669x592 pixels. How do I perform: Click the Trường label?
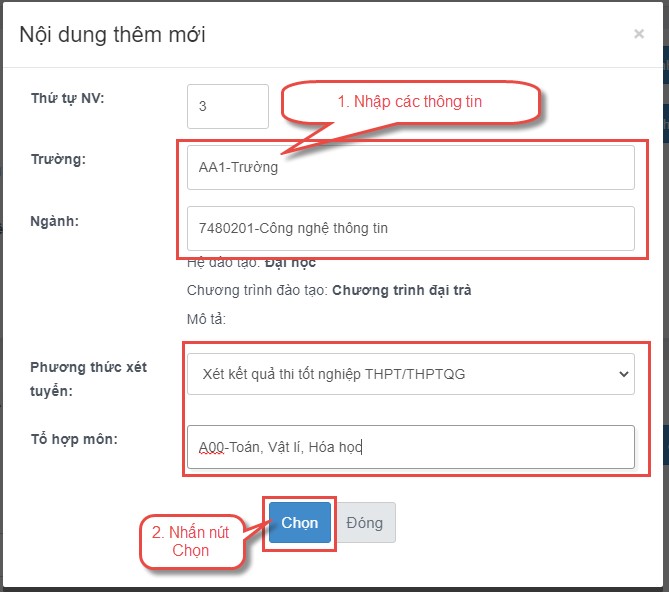58,159
